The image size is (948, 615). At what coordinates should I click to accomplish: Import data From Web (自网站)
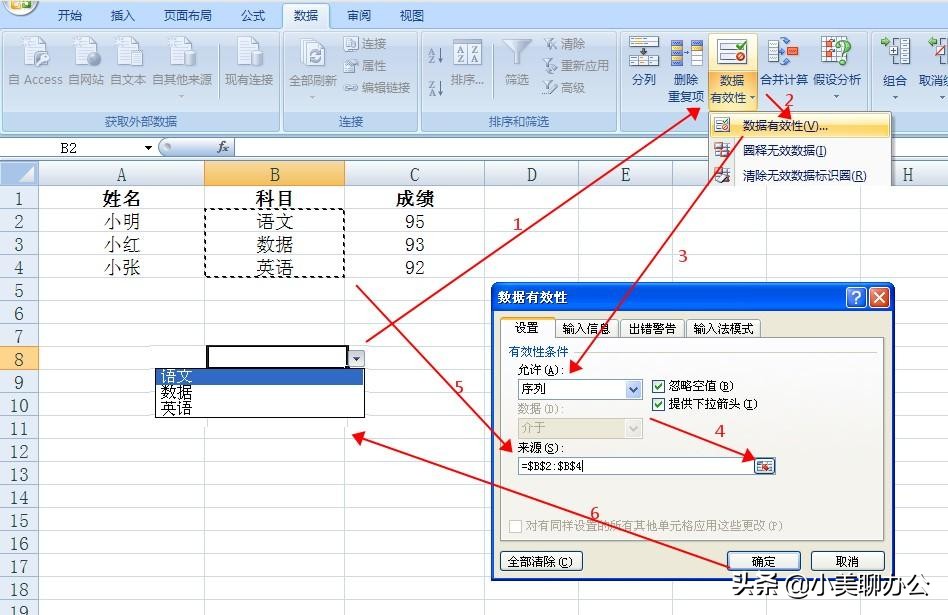coord(86,60)
